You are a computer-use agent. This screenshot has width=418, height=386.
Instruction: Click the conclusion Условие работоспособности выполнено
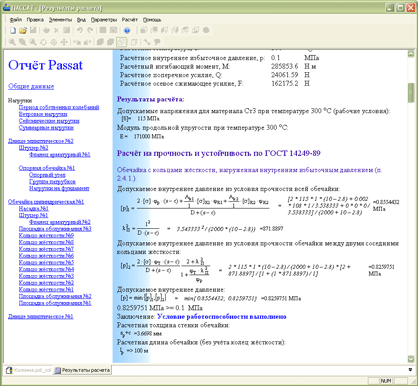pos(222,317)
